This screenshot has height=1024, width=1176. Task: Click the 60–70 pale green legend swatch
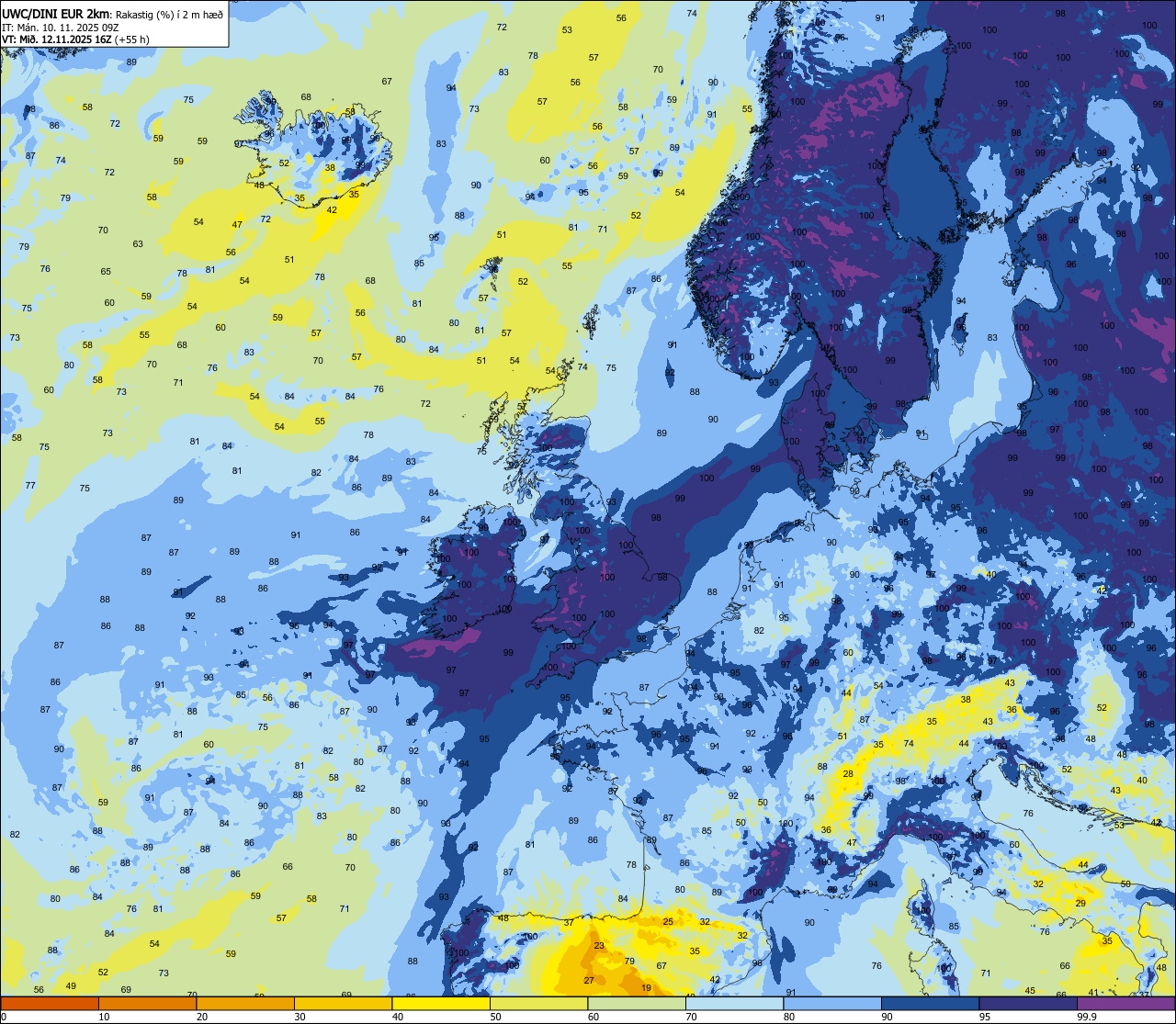(x=637, y=1003)
